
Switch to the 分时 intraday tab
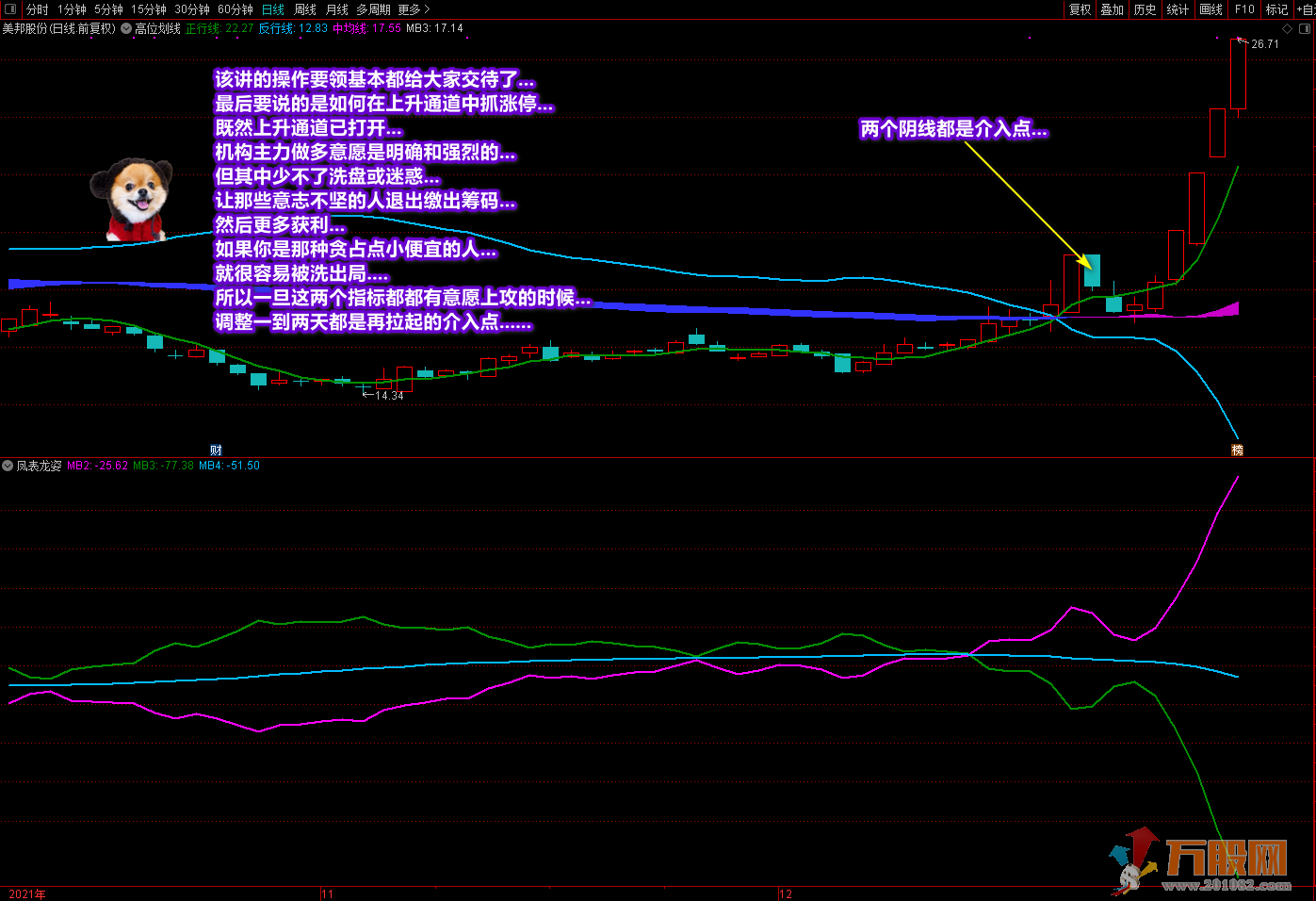coord(38,9)
